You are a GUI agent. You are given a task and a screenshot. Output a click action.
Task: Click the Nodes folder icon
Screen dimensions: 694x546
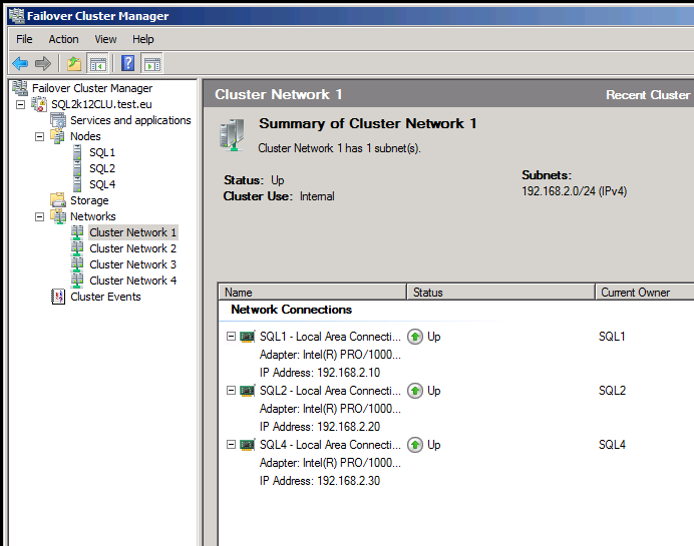pyautogui.click(x=58, y=136)
